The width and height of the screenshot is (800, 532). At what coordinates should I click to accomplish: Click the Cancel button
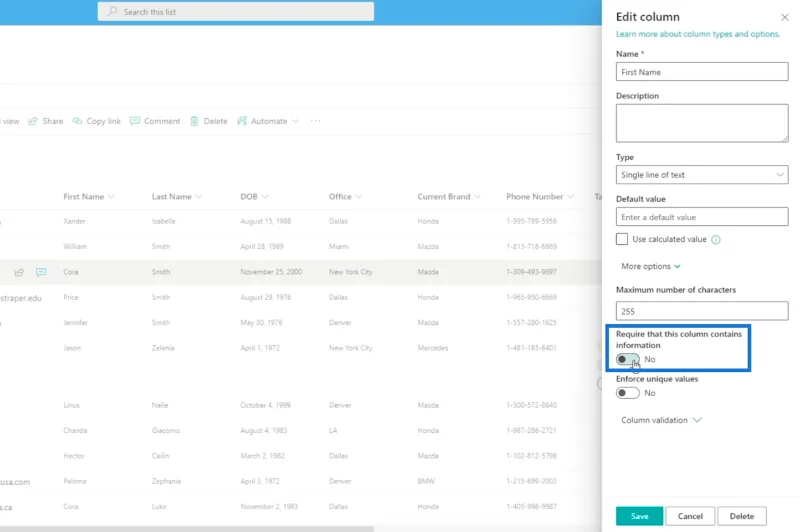click(690, 516)
